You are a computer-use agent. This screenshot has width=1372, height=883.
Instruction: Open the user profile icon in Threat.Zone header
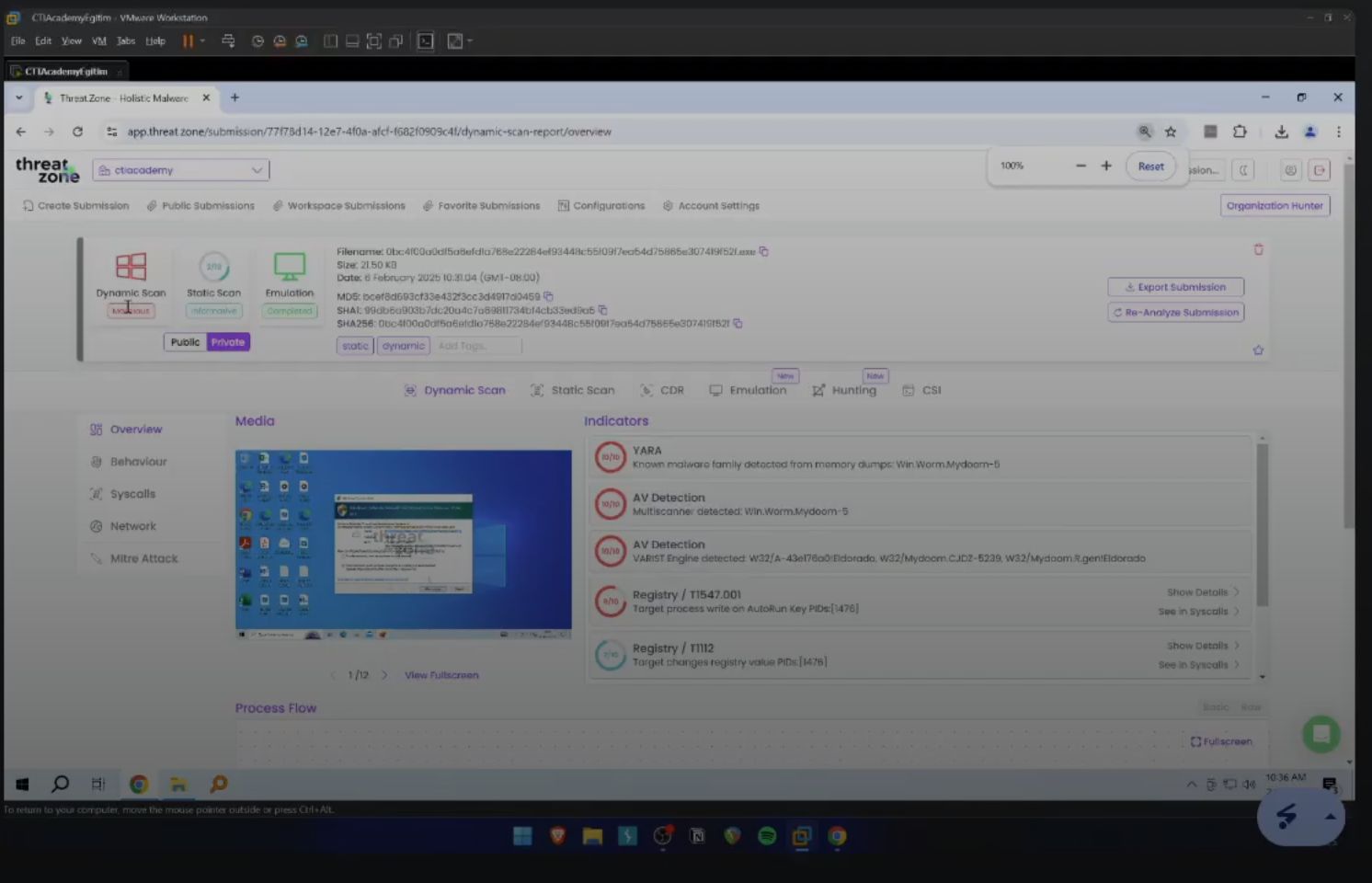(x=1290, y=170)
